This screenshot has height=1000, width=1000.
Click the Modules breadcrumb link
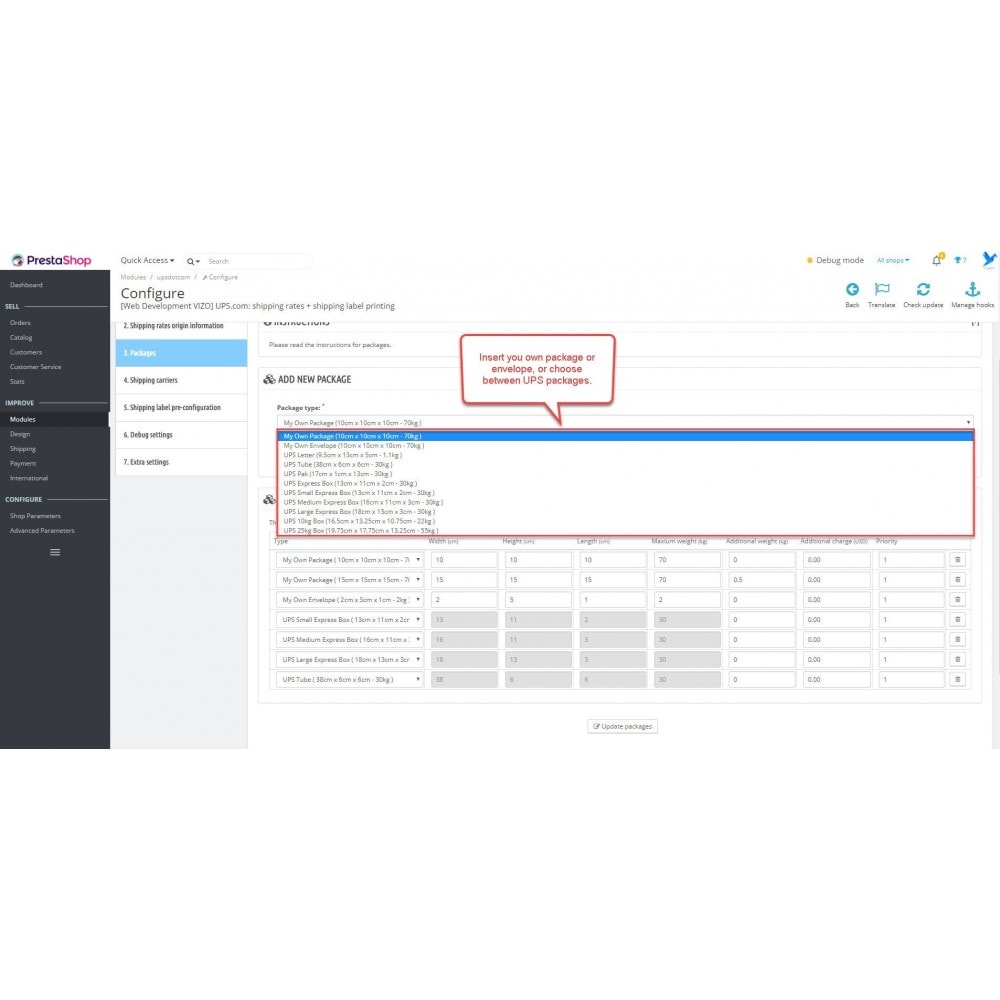click(x=133, y=277)
